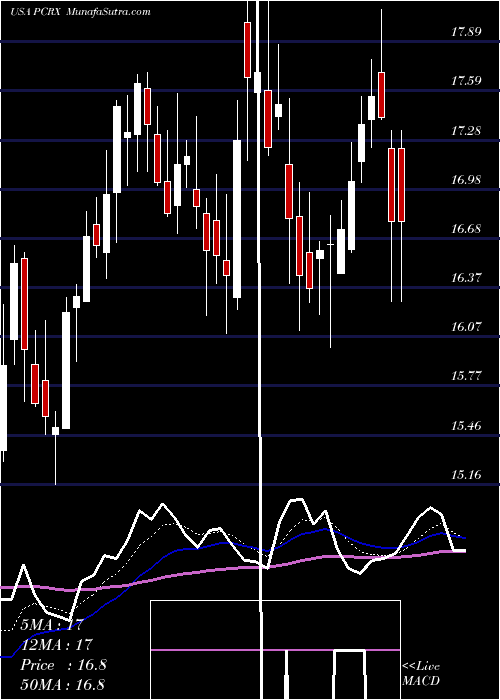
Task: Click the 16.98 price axis label
Action: [466, 180]
